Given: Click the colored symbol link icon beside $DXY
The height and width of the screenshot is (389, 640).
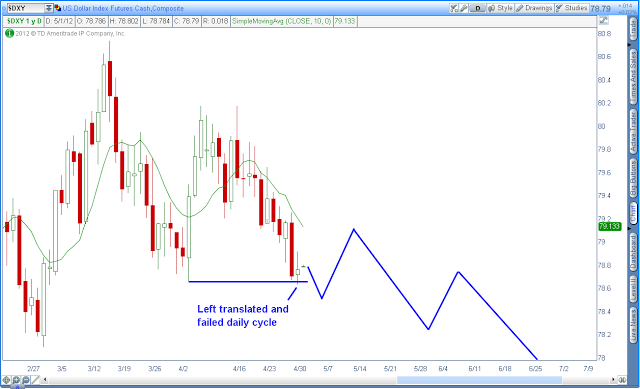Looking at the screenshot, I should click(58, 8).
